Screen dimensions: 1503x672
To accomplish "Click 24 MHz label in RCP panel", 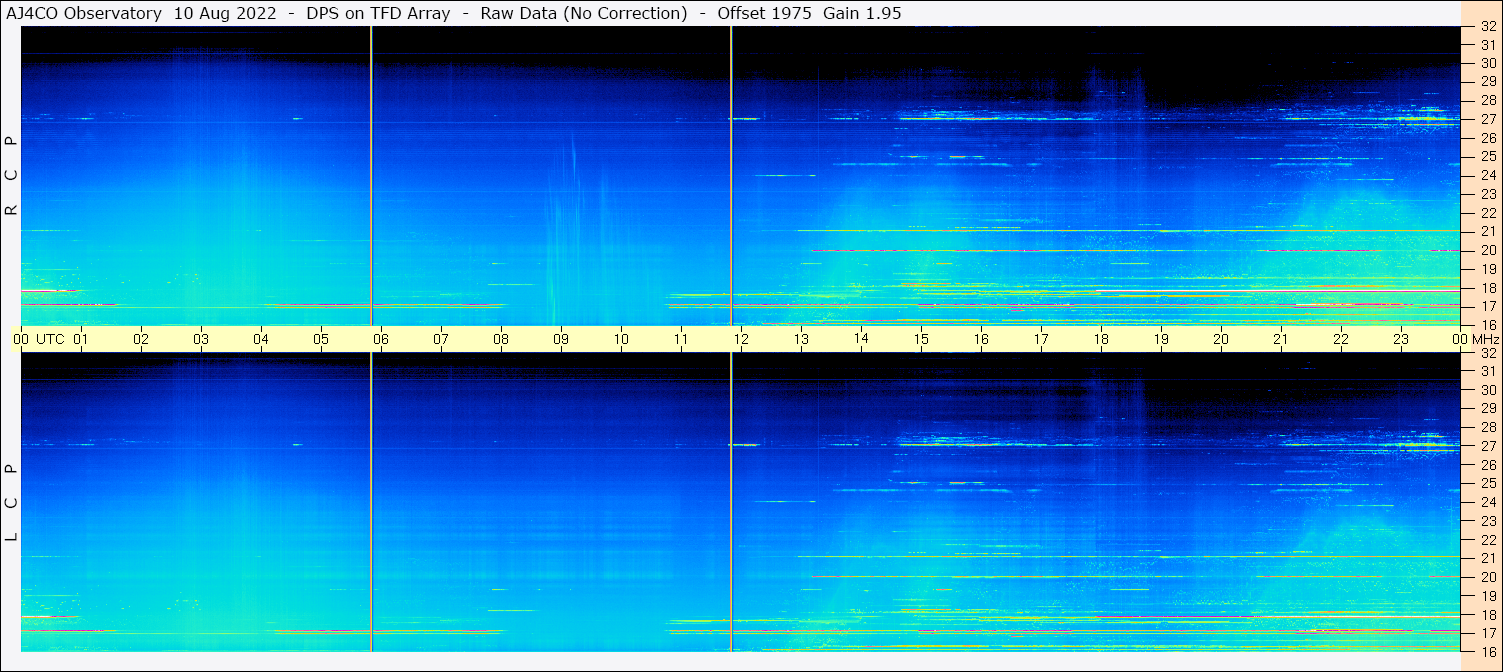I will click(1487, 175).
